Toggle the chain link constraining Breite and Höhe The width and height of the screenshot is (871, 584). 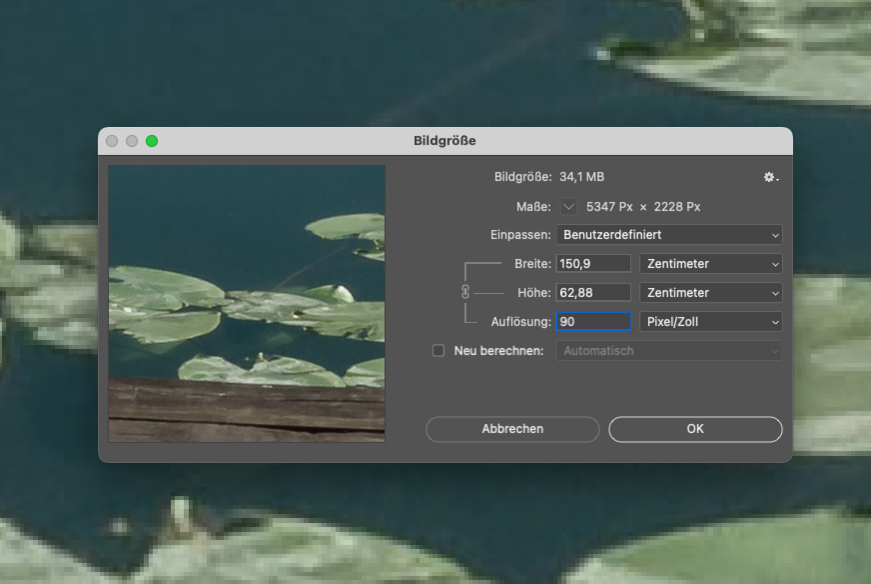tap(465, 292)
